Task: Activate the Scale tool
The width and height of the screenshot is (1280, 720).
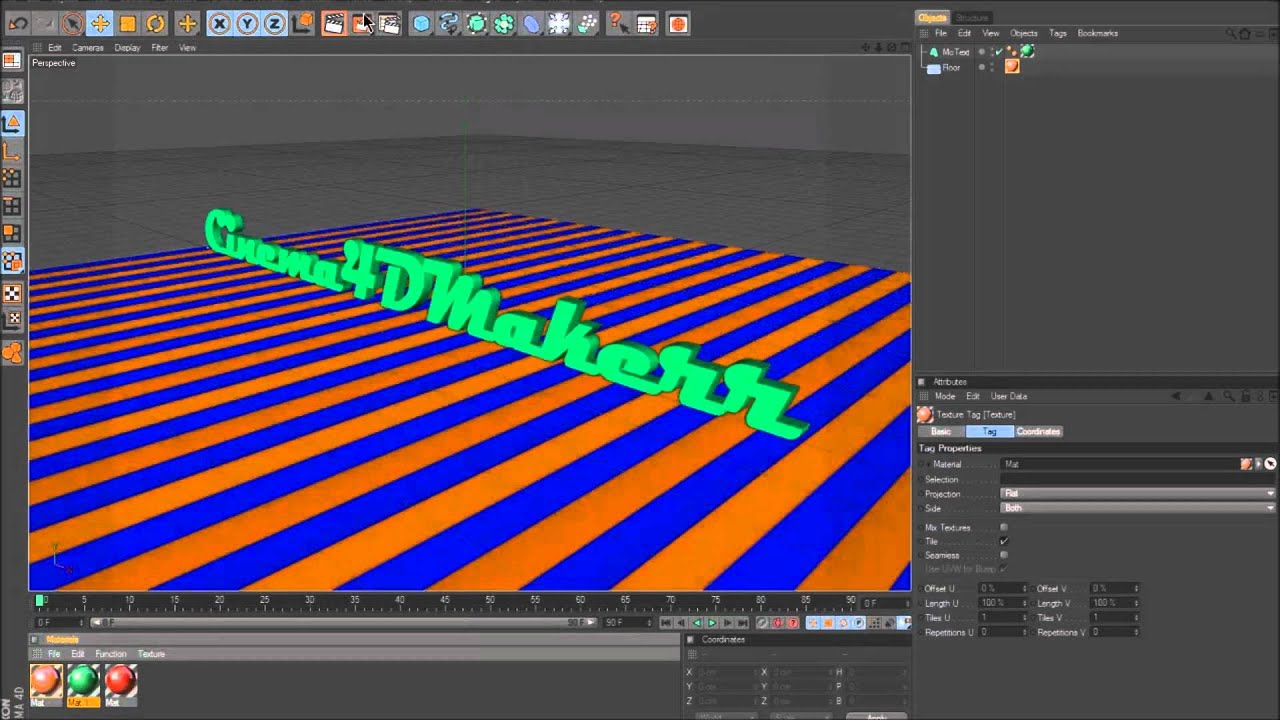Action: [128, 23]
